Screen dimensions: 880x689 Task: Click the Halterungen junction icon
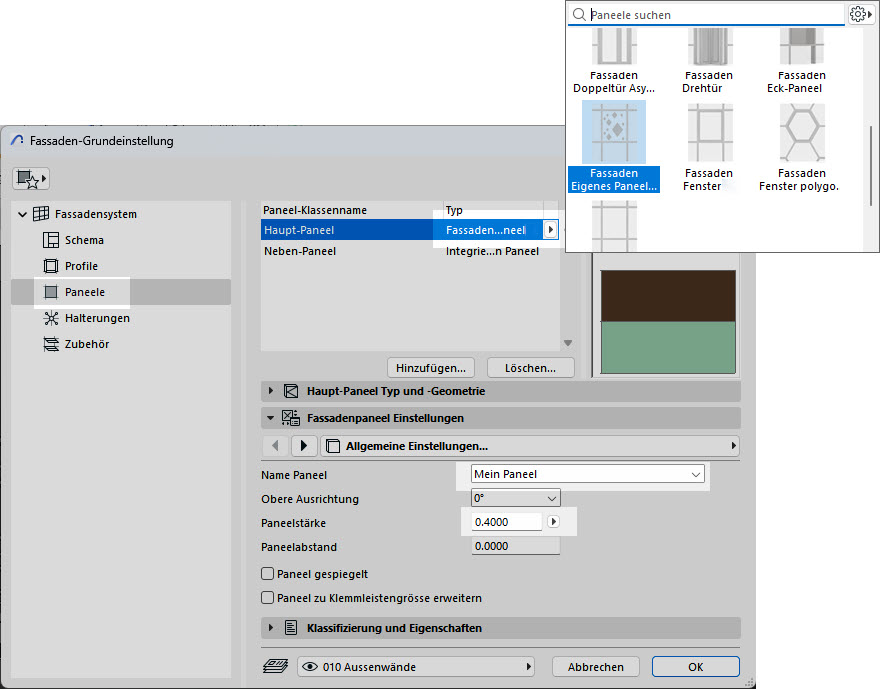[51, 318]
